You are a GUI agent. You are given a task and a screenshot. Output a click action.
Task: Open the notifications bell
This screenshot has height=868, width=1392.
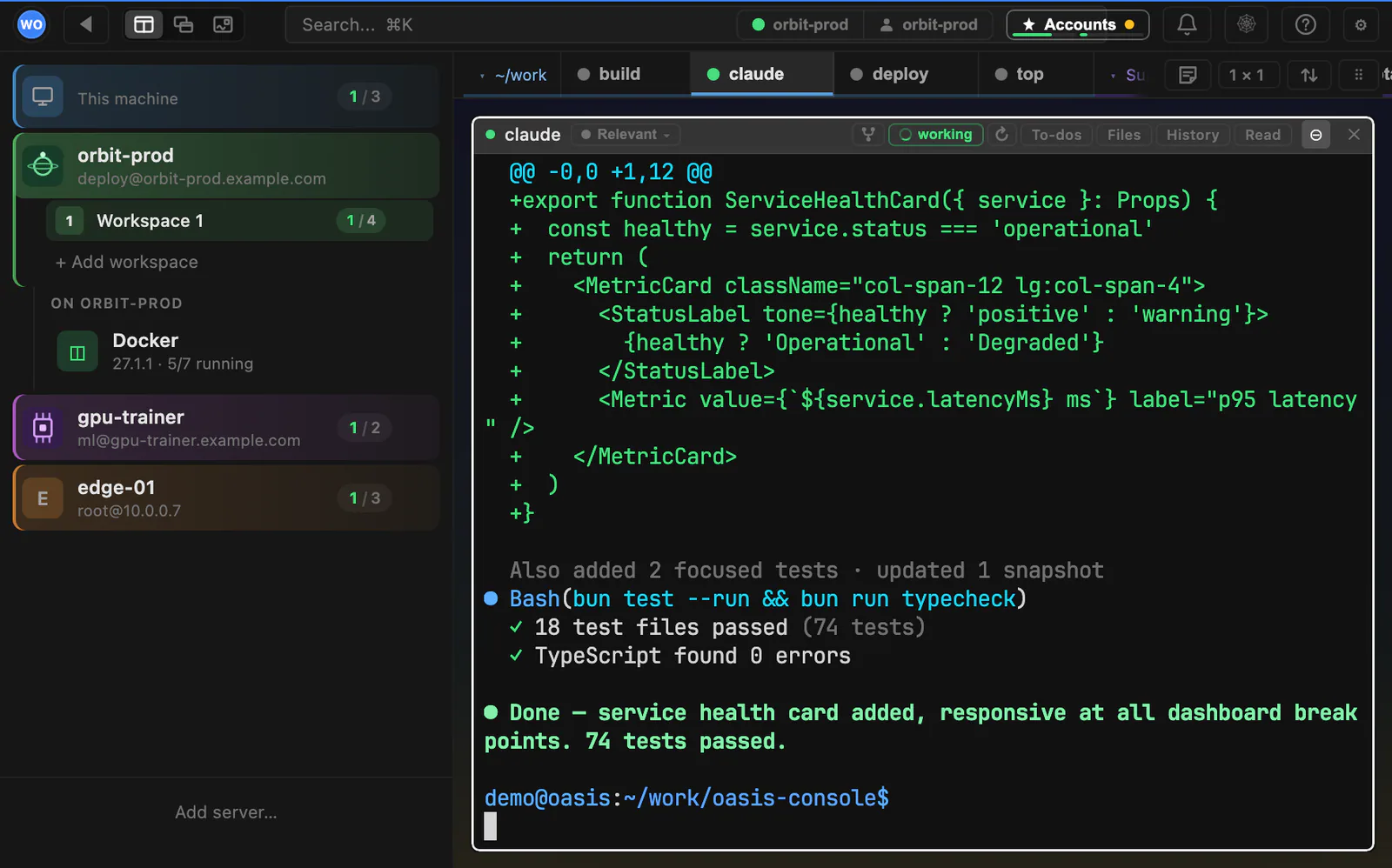click(x=1187, y=24)
